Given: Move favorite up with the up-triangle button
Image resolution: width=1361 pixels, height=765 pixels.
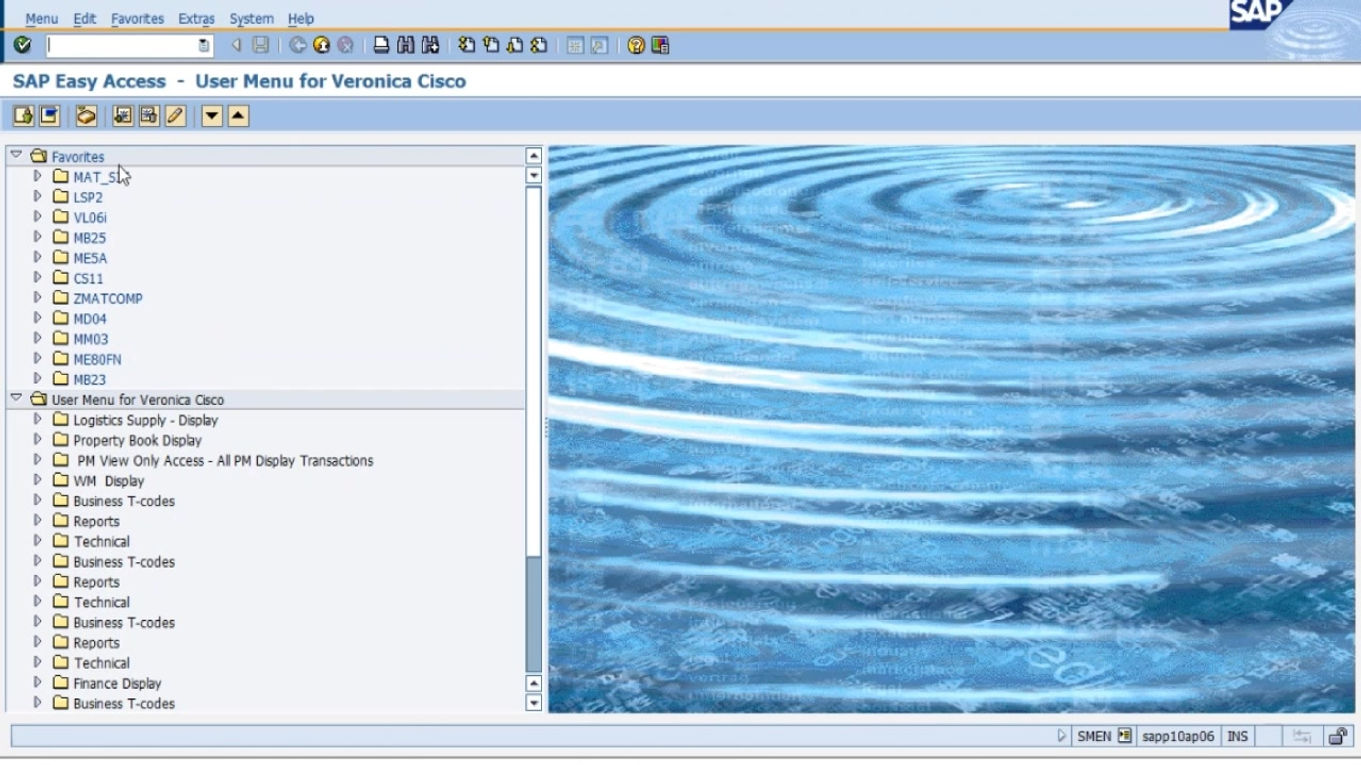Looking at the screenshot, I should pyautogui.click(x=238, y=116).
